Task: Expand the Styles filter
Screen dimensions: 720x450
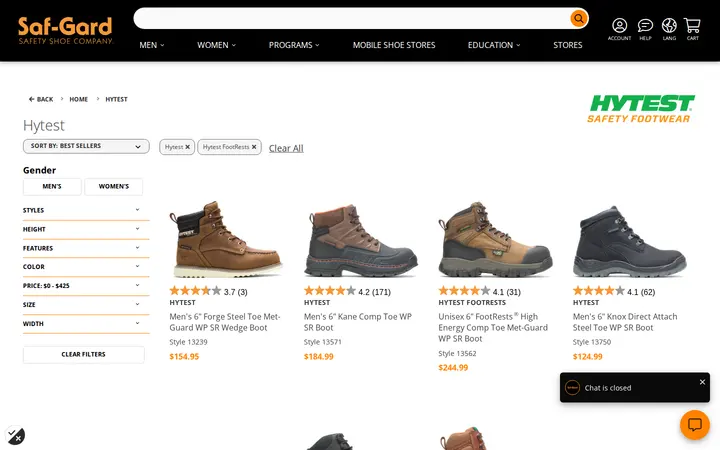Action: [x=86, y=210]
